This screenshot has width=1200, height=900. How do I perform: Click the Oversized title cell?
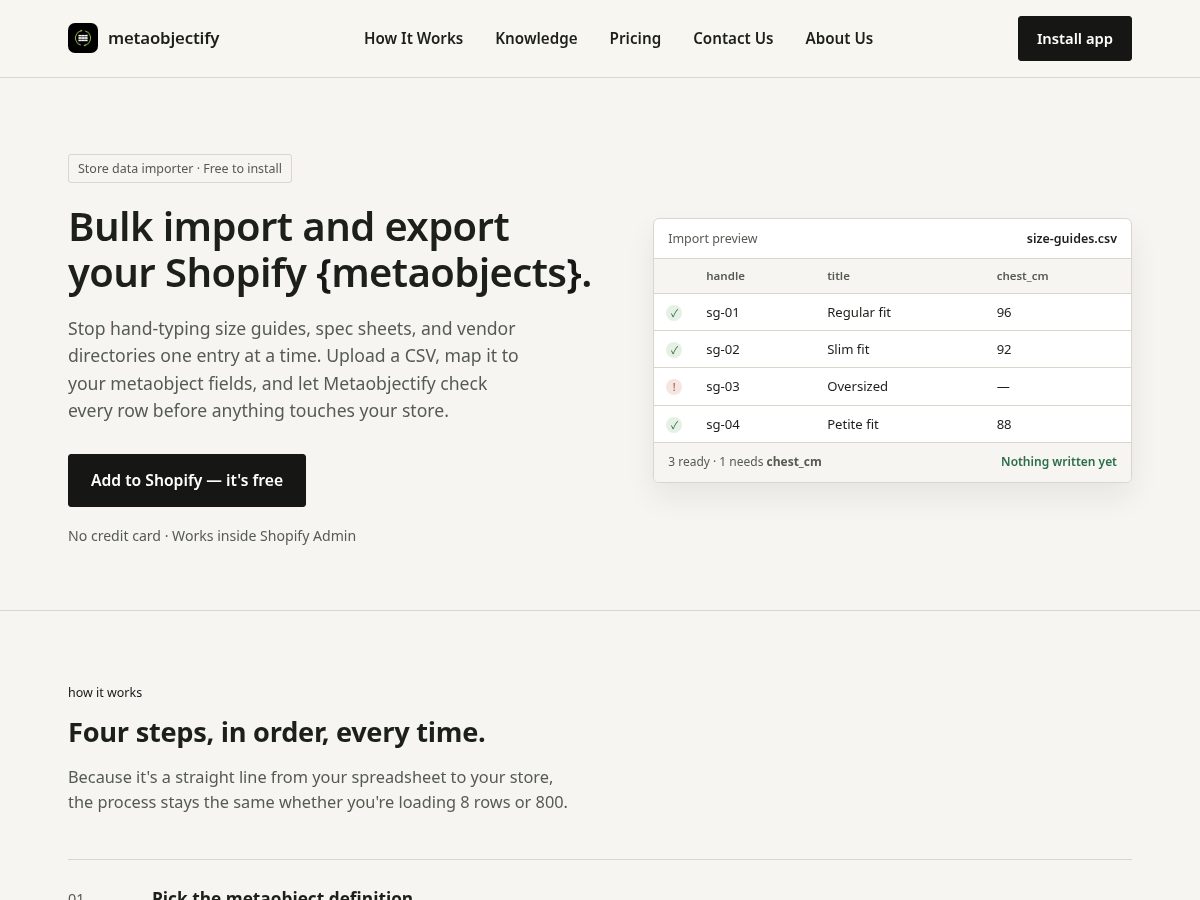coord(857,386)
